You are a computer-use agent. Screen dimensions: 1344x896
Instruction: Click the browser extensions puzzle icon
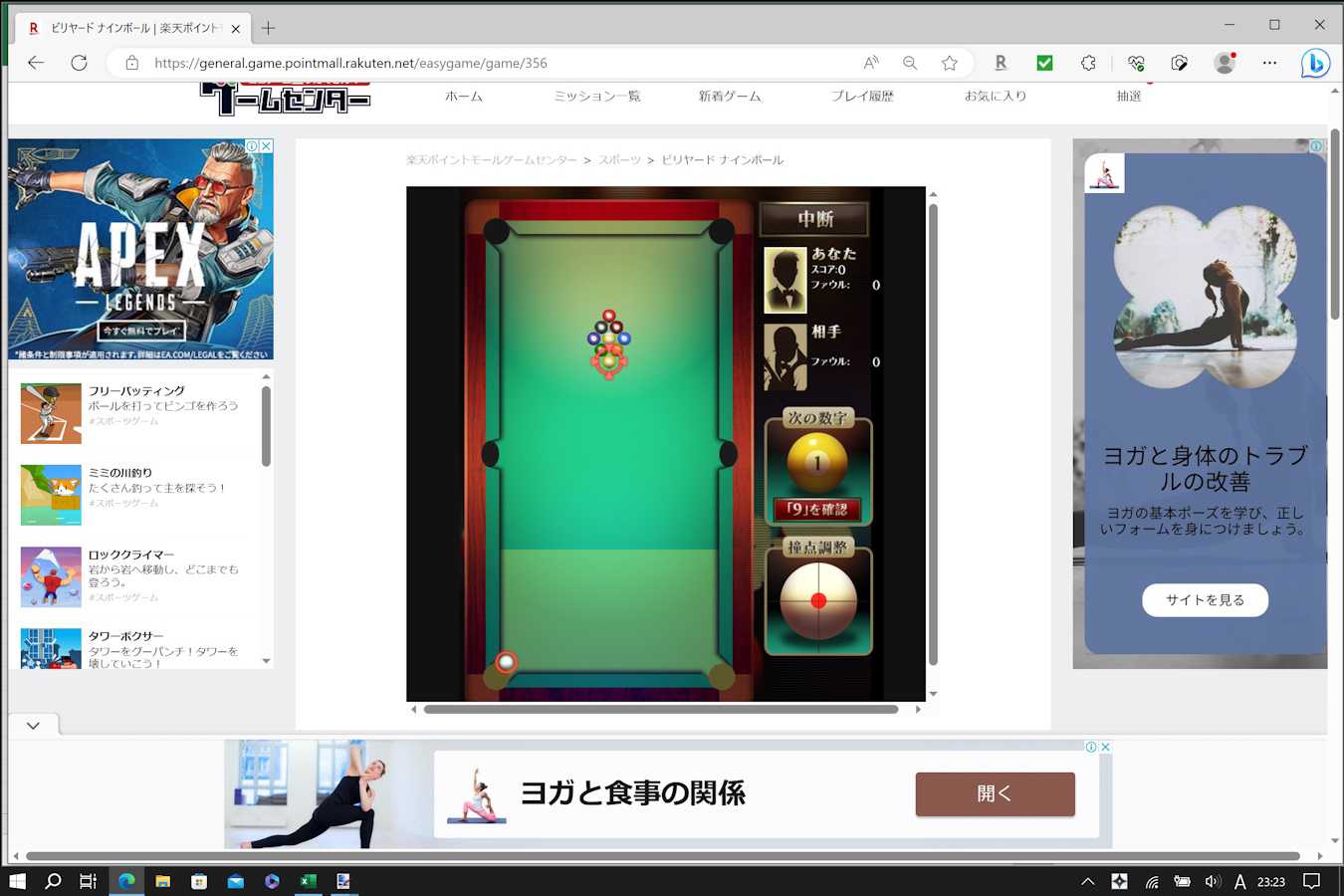1088,63
